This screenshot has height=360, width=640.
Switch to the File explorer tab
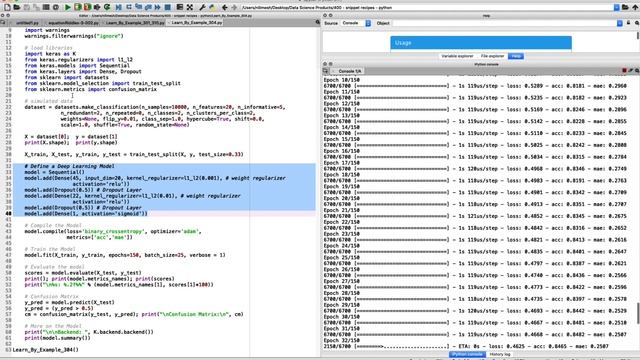click(x=492, y=56)
